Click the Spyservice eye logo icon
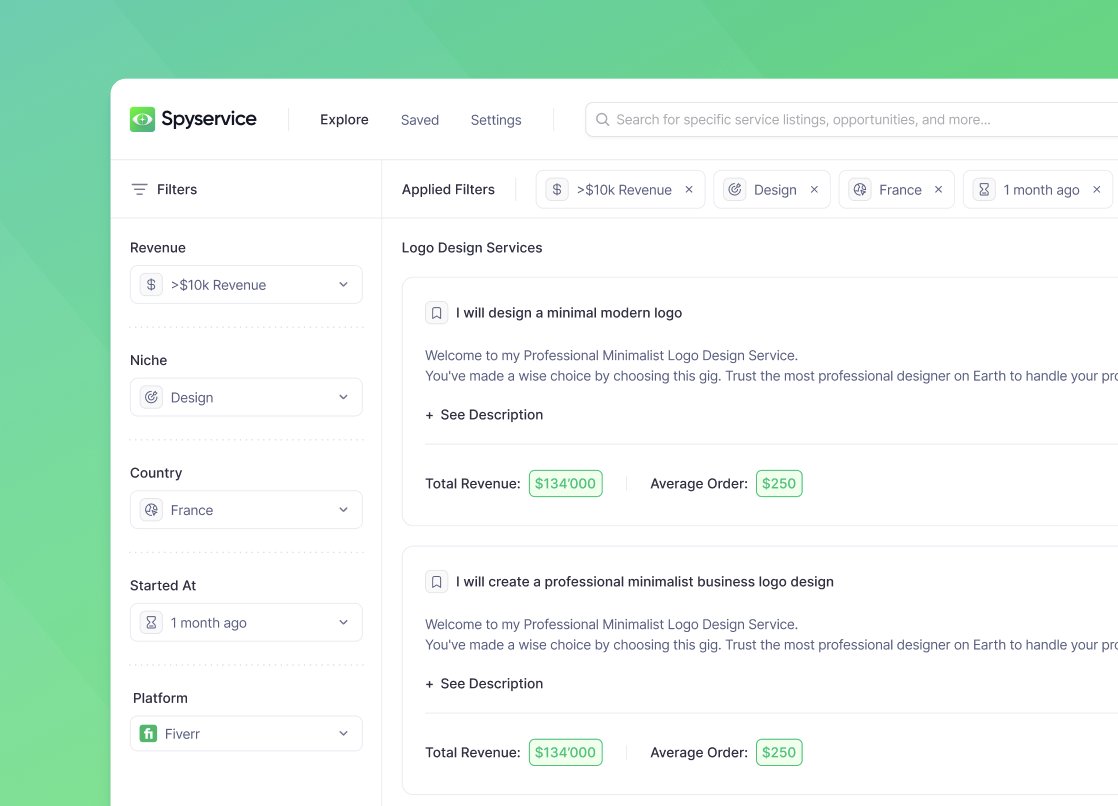1118x806 pixels. (142, 119)
